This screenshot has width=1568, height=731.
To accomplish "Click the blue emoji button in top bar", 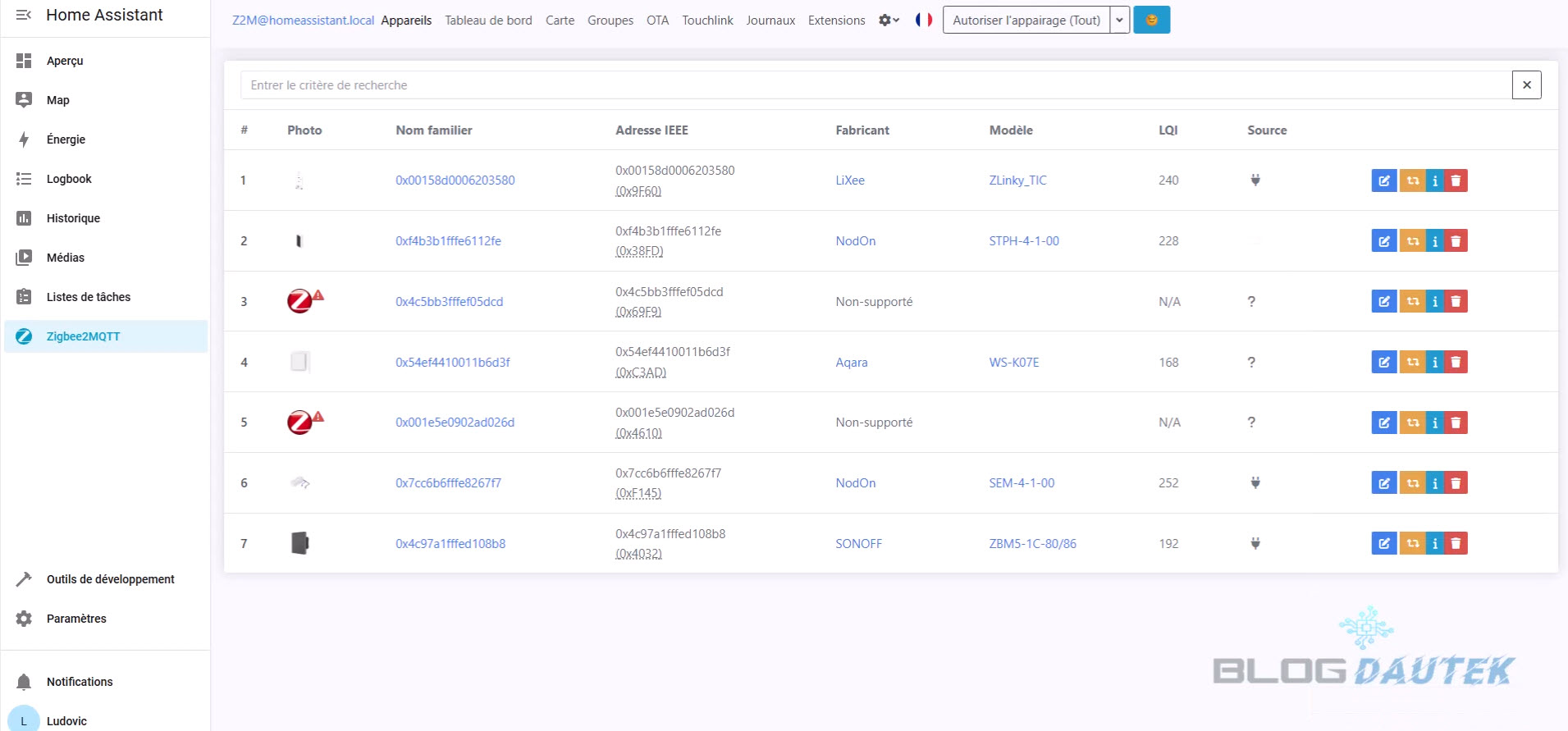I will coord(1151,20).
